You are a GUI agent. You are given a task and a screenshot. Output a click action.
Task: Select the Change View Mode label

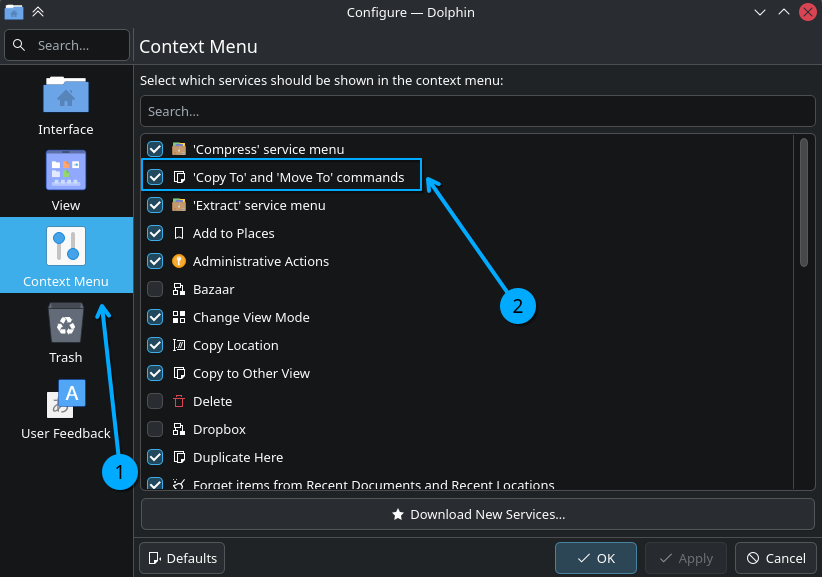pyautogui.click(x=251, y=317)
